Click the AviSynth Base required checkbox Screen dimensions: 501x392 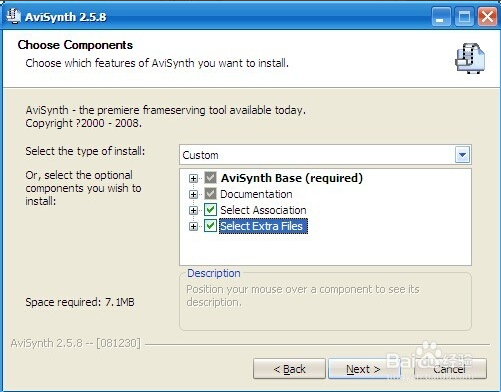click(x=210, y=178)
